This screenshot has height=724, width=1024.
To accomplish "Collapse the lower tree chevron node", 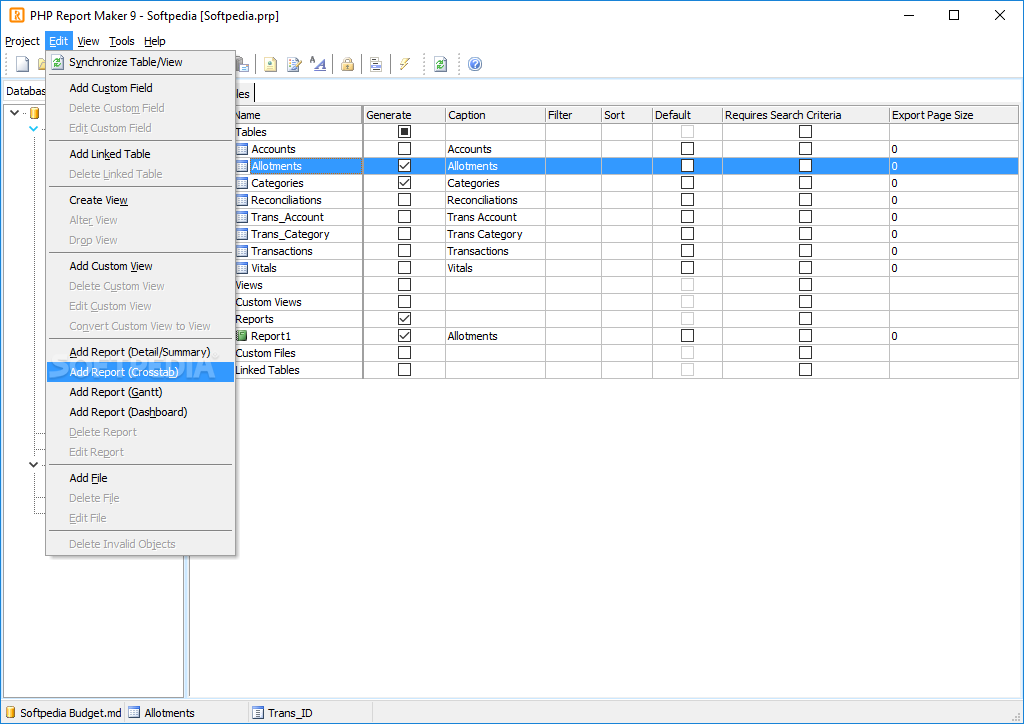I will [x=33, y=465].
